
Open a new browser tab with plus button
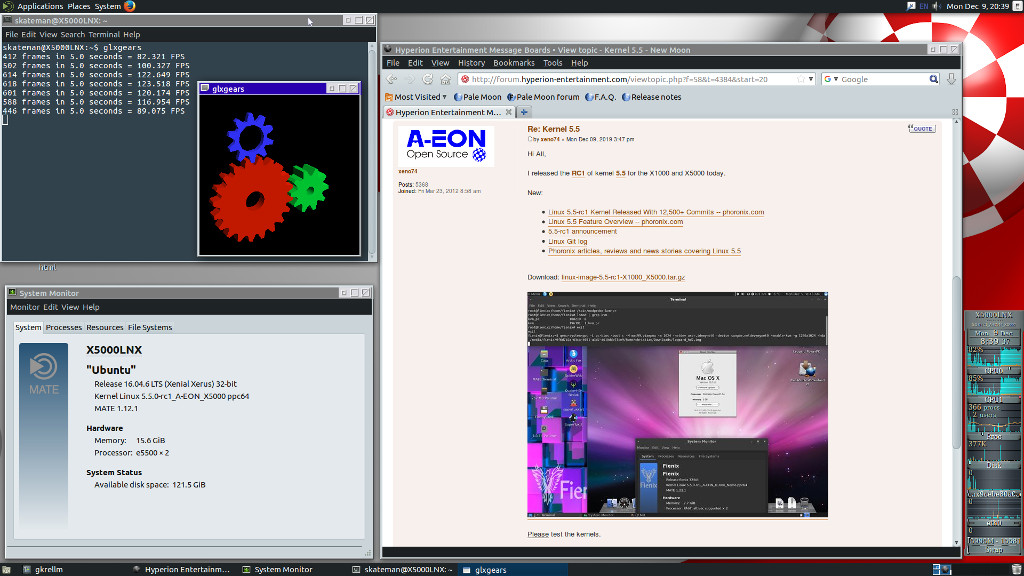pyautogui.click(x=524, y=112)
